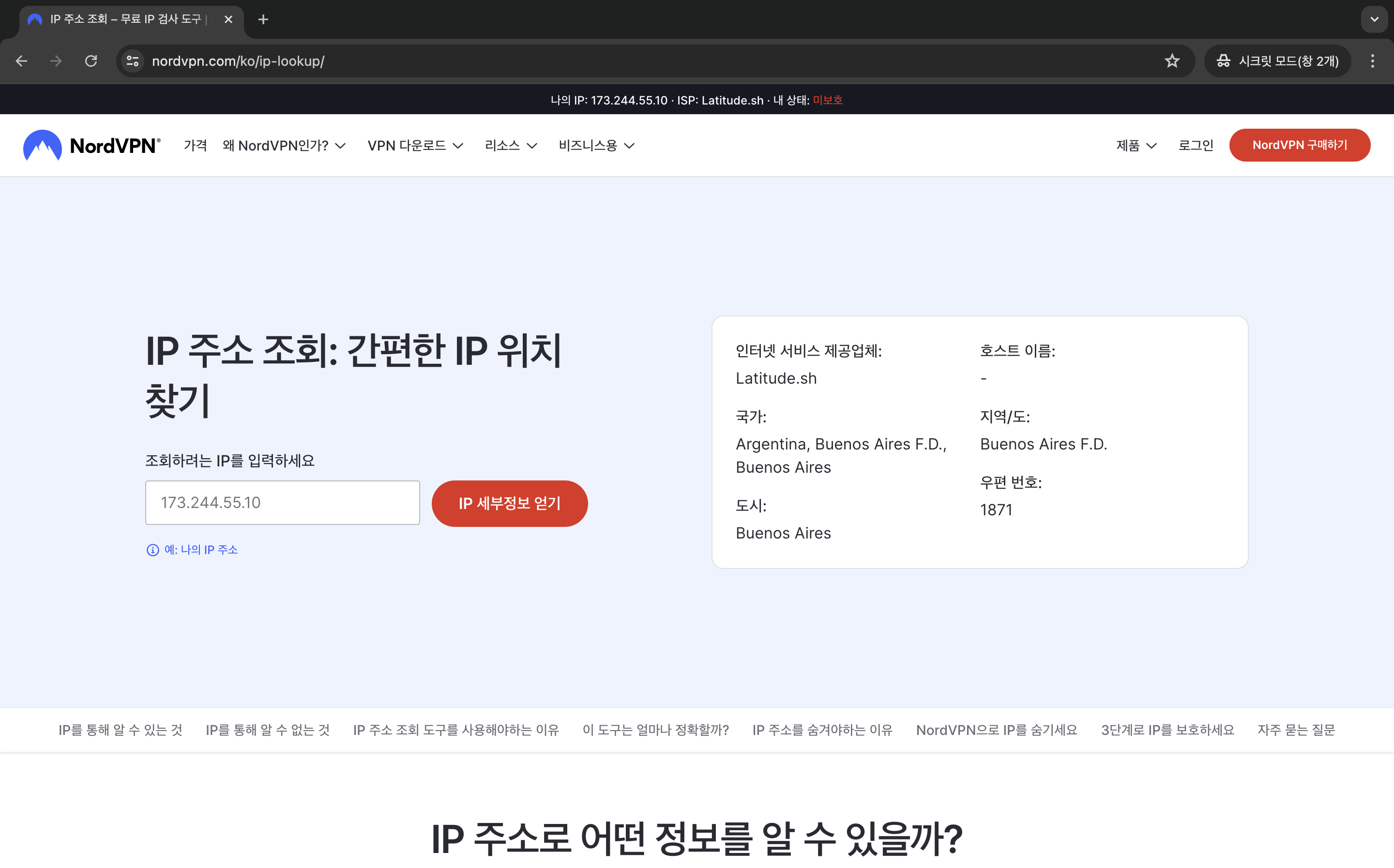Image resolution: width=1394 pixels, height=868 pixels.
Task: Click the Buenos Aires value under 도시:
Action: (x=783, y=533)
